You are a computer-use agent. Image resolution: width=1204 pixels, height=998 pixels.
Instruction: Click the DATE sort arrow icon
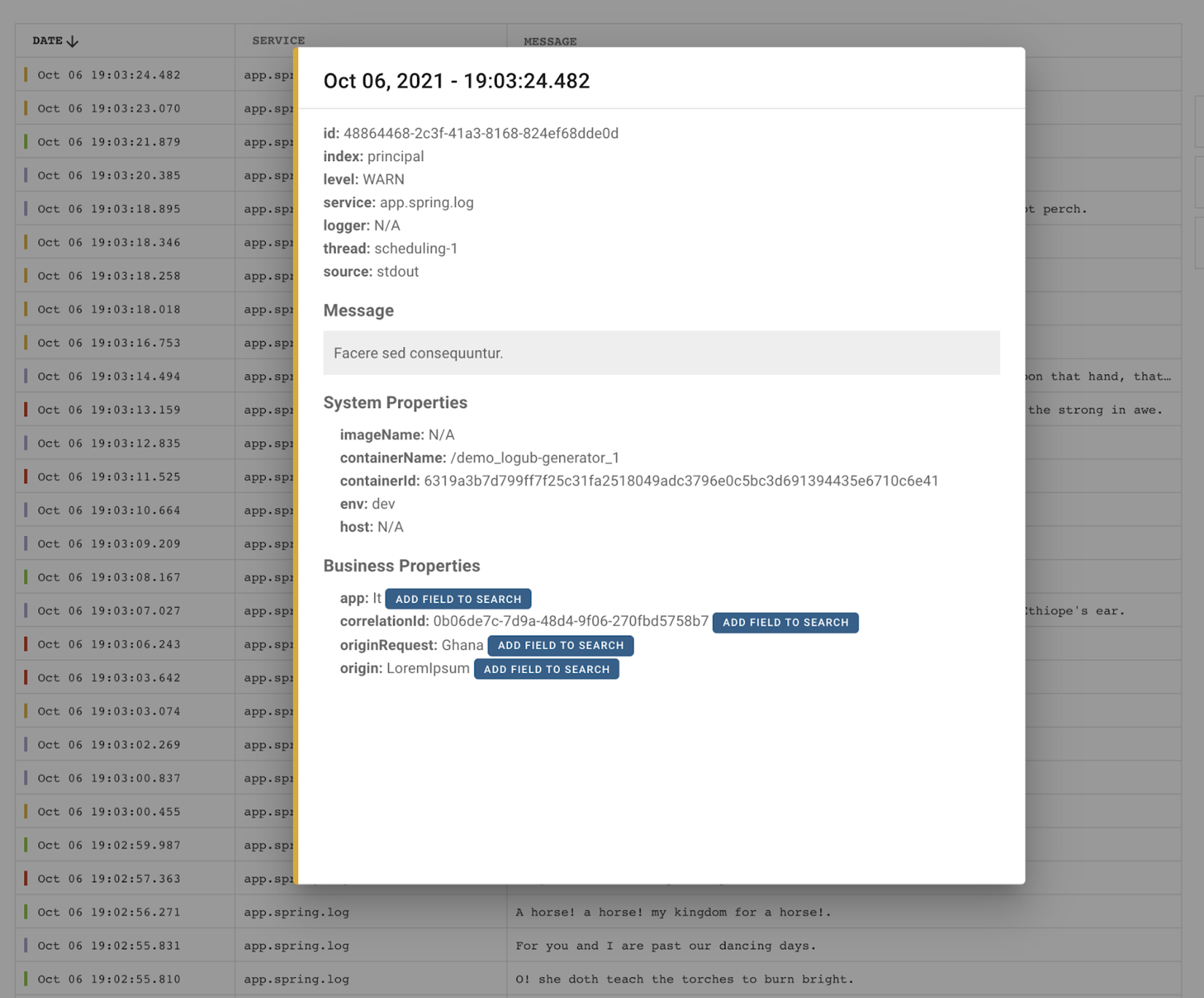point(72,41)
